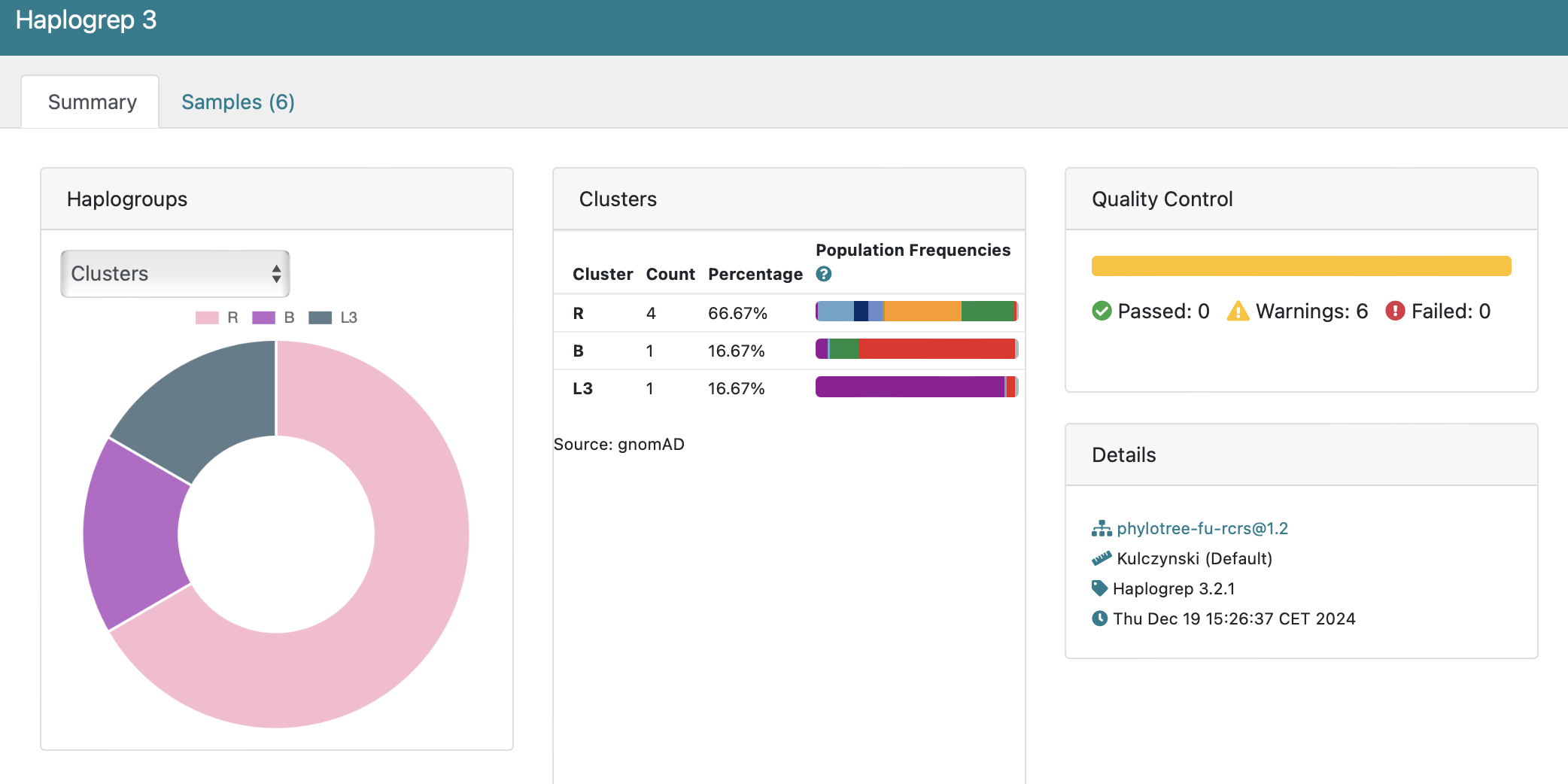Click the purple B donut chart segment

[x=132, y=534]
